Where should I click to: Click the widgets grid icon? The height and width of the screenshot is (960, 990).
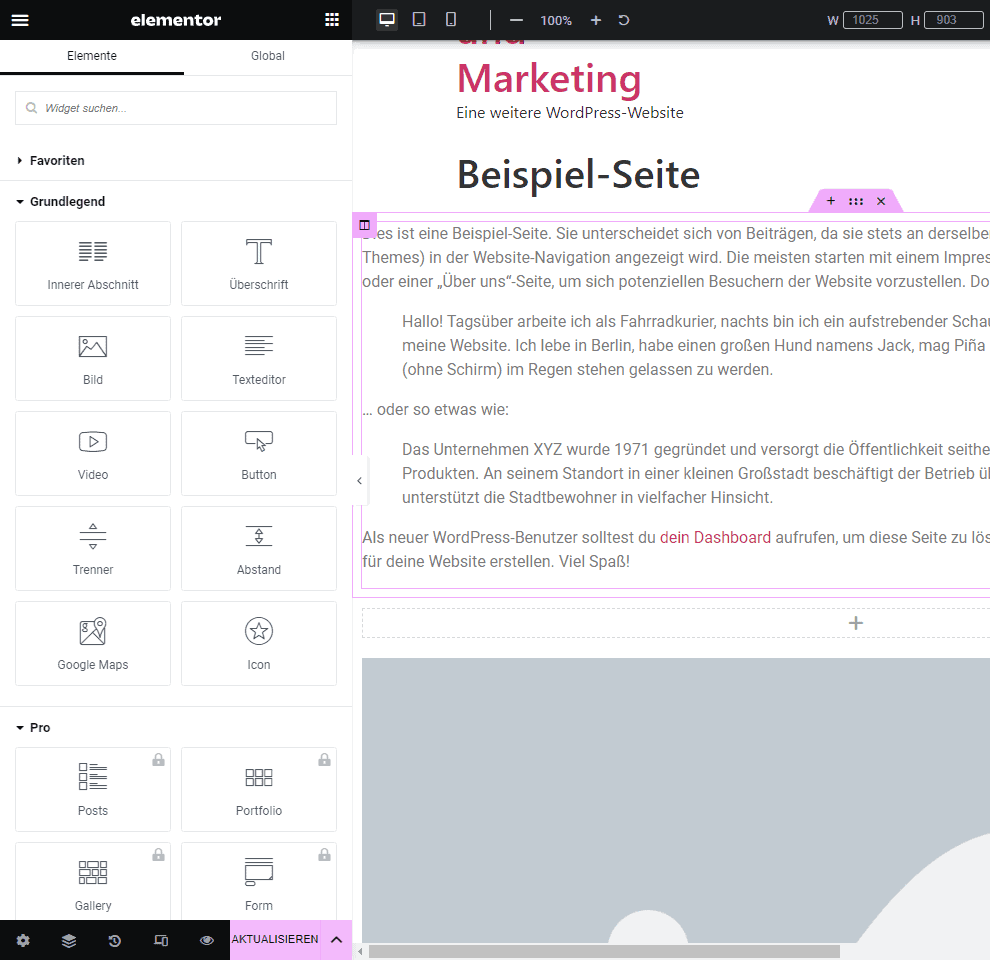pyautogui.click(x=332, y=20)
